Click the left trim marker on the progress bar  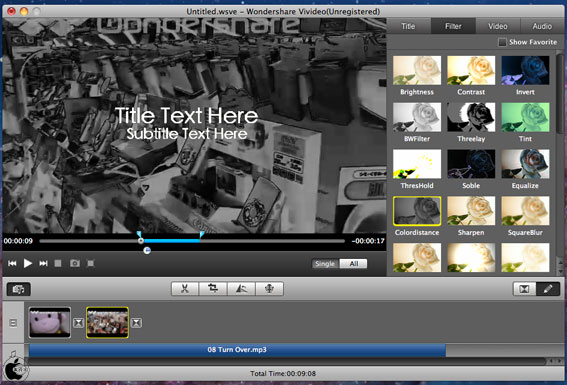[139, 234]
